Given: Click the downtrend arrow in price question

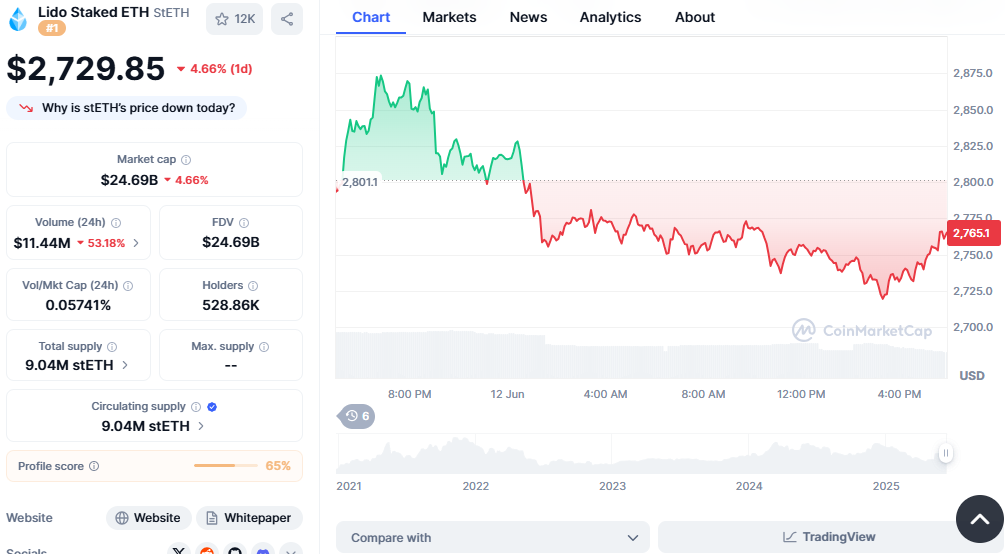Looking at the screenshot, I should pos(26,108).
